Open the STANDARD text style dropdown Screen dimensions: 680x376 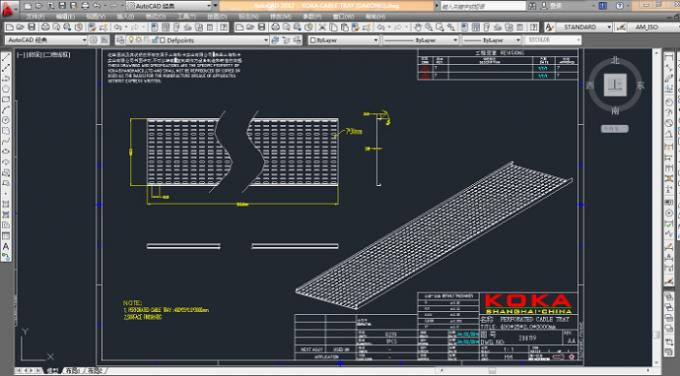click(609, 27)
